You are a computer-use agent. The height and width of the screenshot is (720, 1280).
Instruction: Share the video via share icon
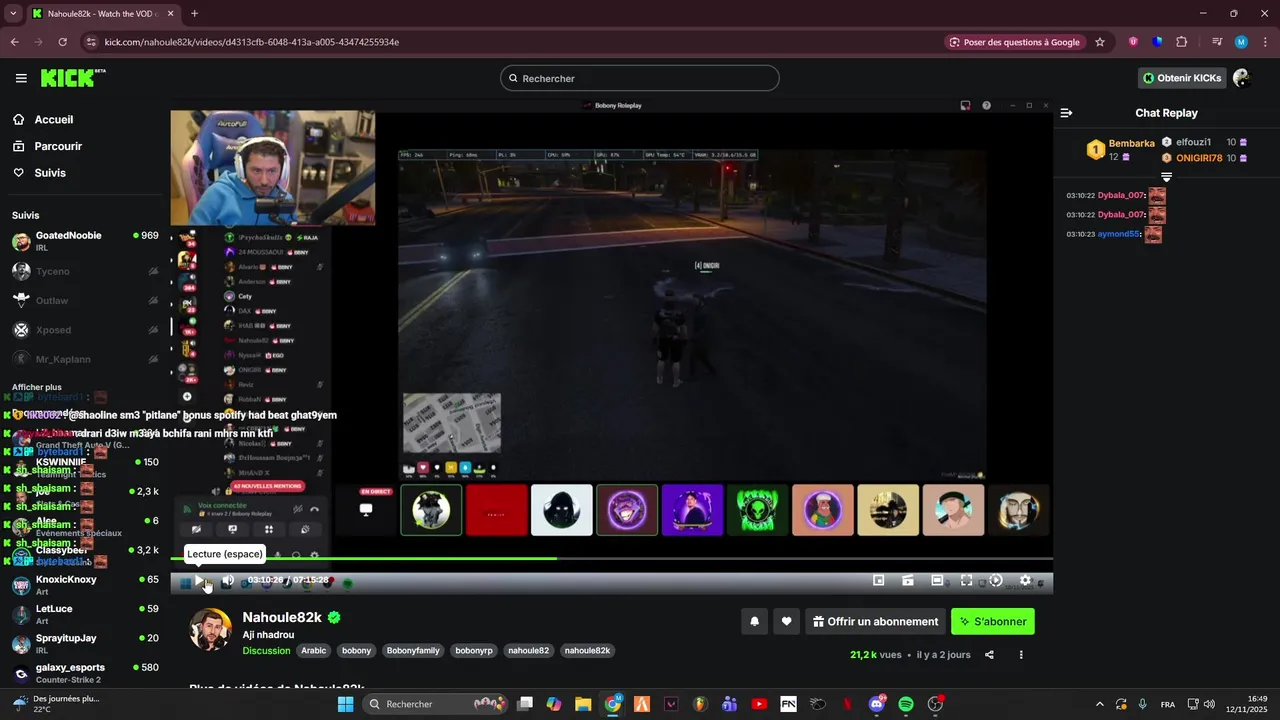[x=989, y=655]
